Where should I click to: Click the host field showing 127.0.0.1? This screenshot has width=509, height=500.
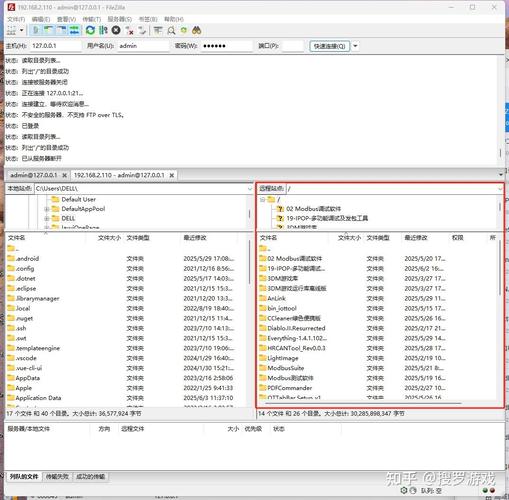[55, 46]
